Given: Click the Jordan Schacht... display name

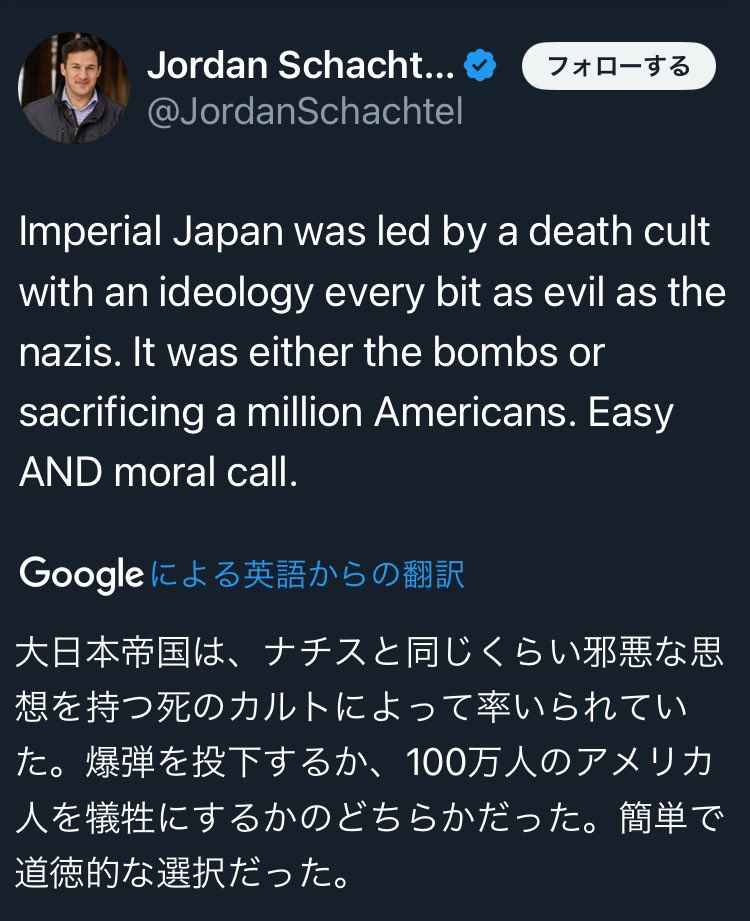Looking at the screenshot, I should [300, 67].
